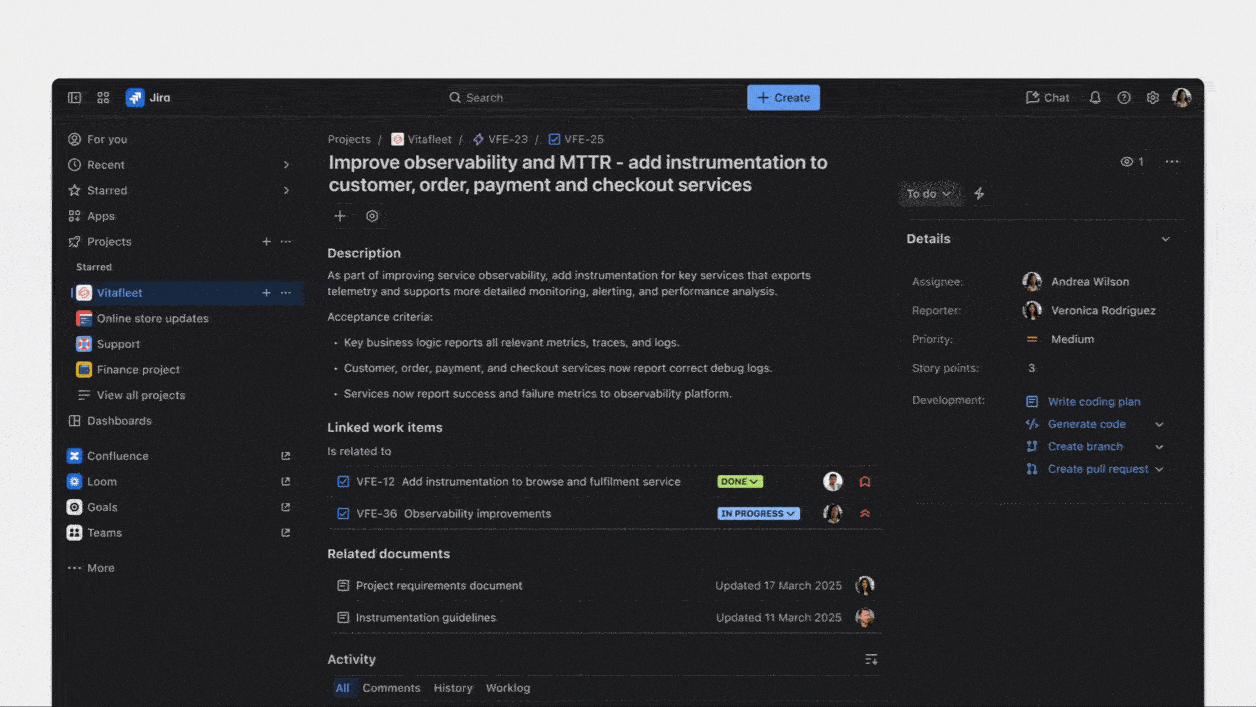1256x707 pixels.
Task: Open the help question mark icon
Action: pos(1124,98)
